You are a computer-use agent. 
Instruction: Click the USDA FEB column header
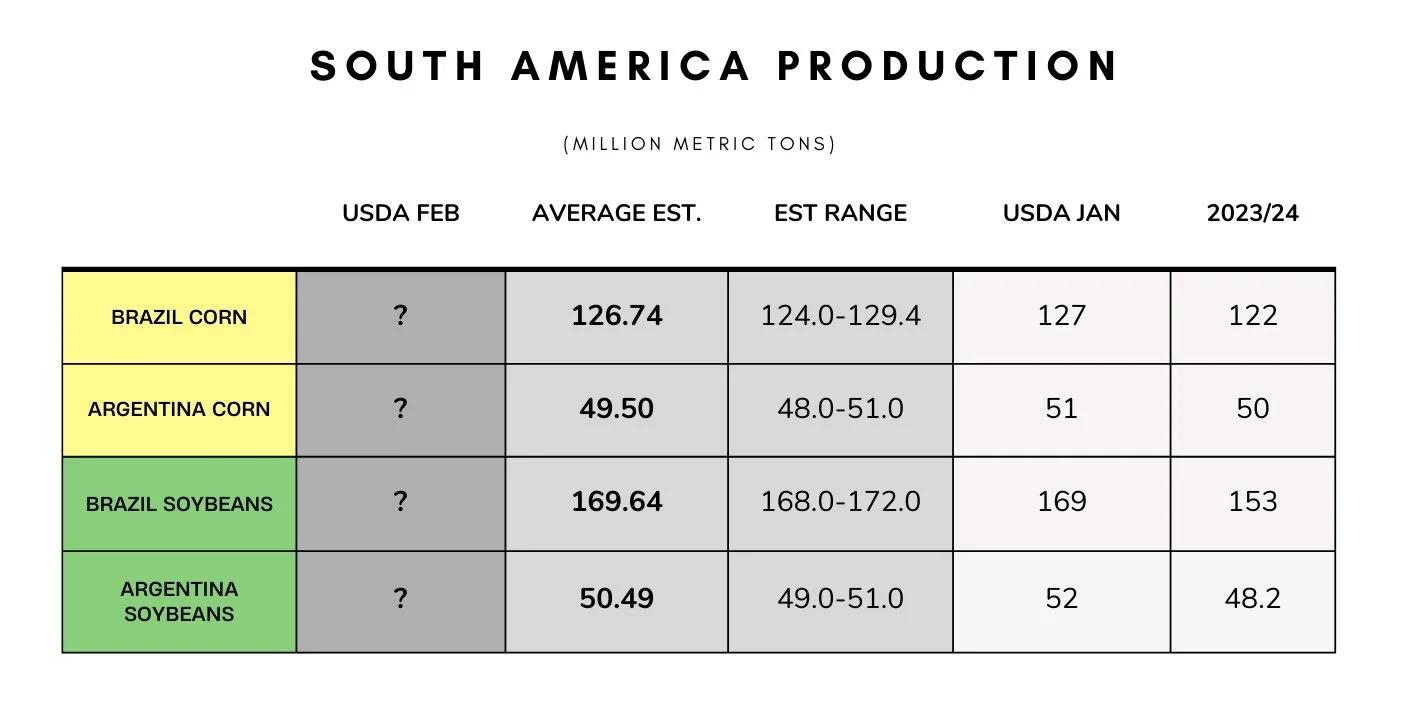(x=401, y=213)
